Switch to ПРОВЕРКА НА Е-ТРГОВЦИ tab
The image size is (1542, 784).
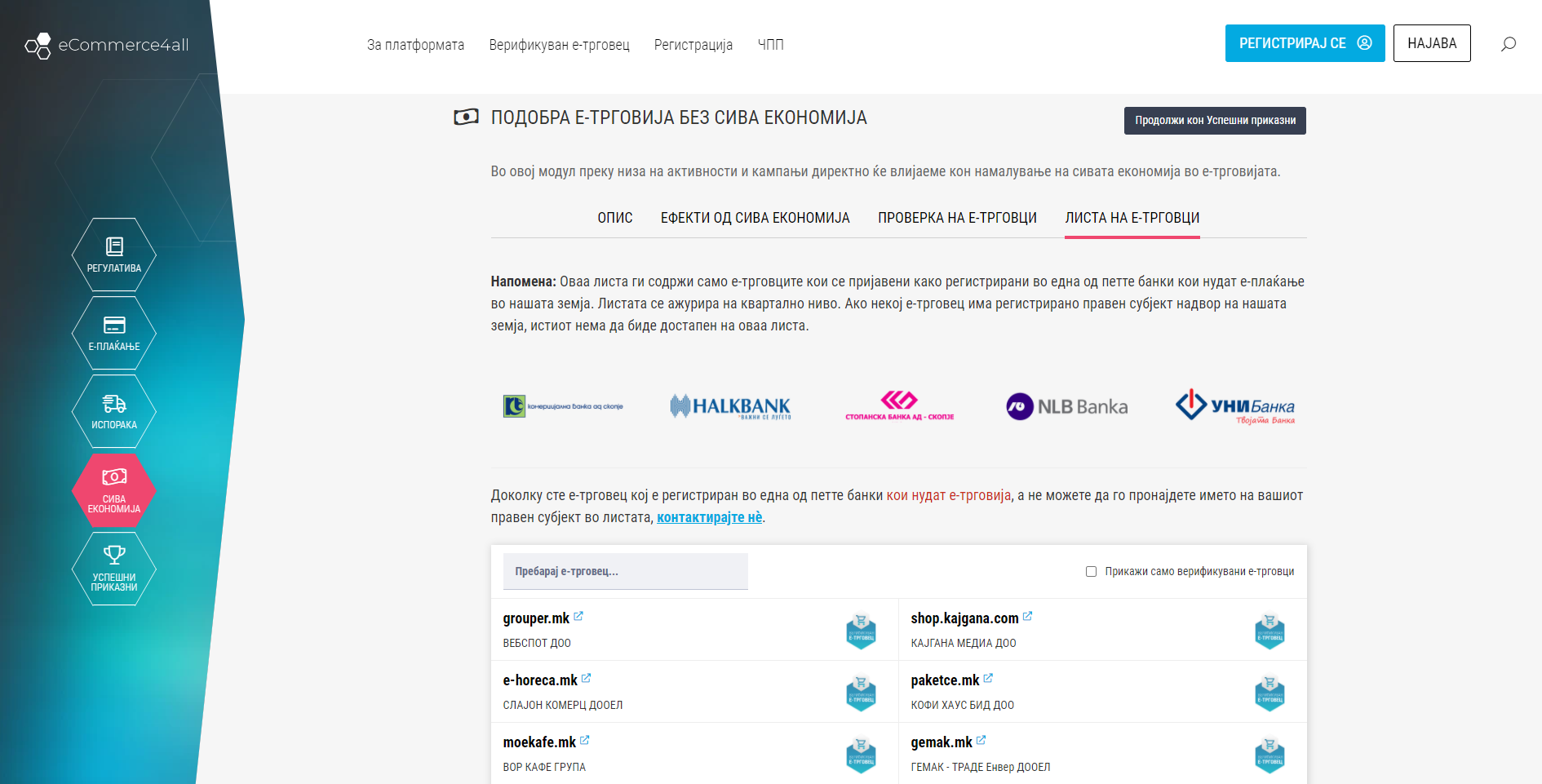pos(957,218)
